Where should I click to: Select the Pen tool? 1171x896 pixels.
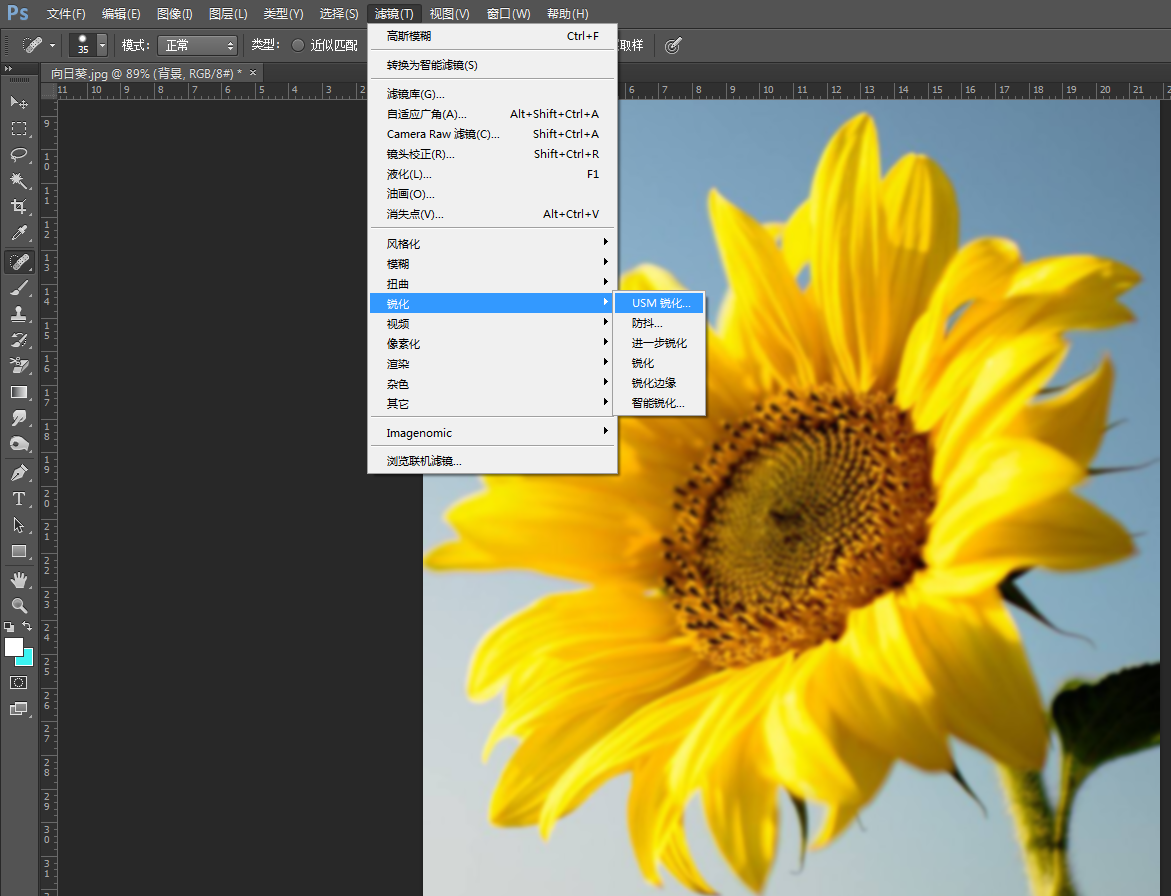point(19,473)
